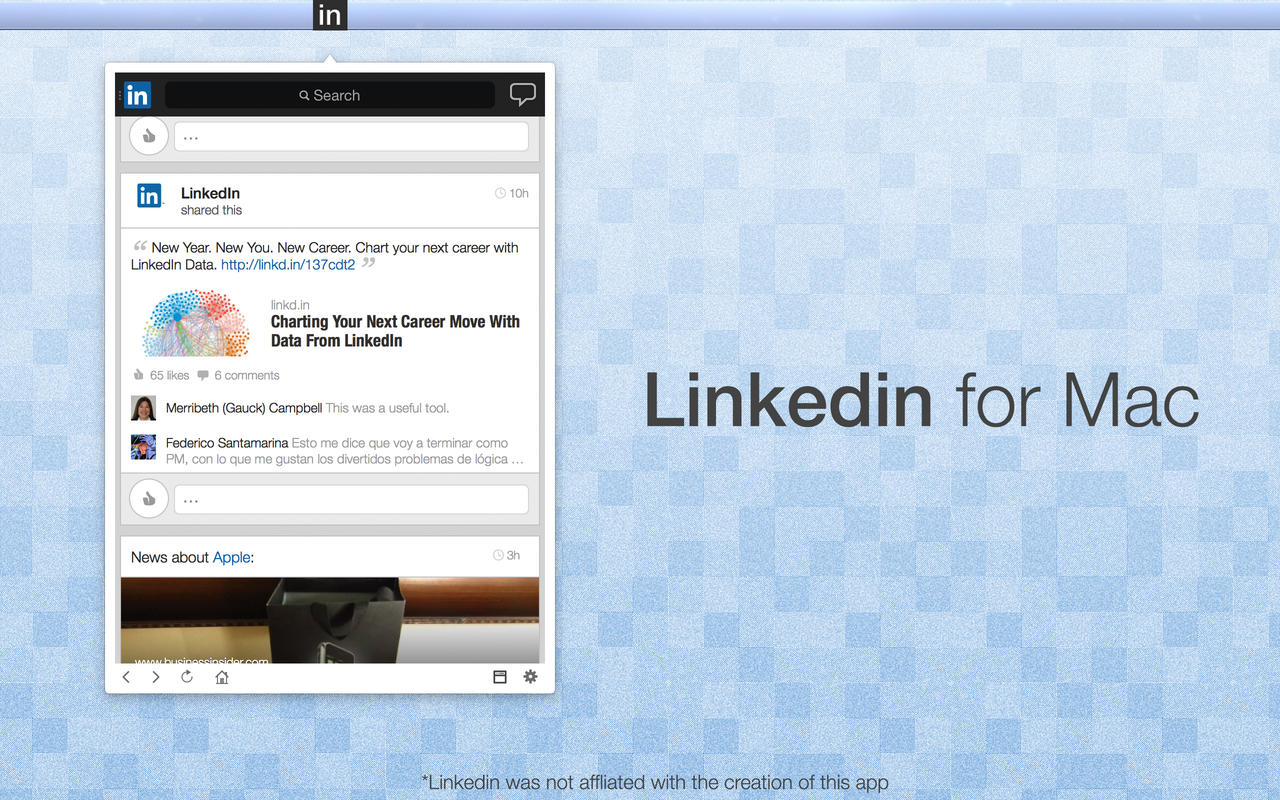Reload the feed with the refresh icon
The image size is (1280, 800).
(187, 677)
